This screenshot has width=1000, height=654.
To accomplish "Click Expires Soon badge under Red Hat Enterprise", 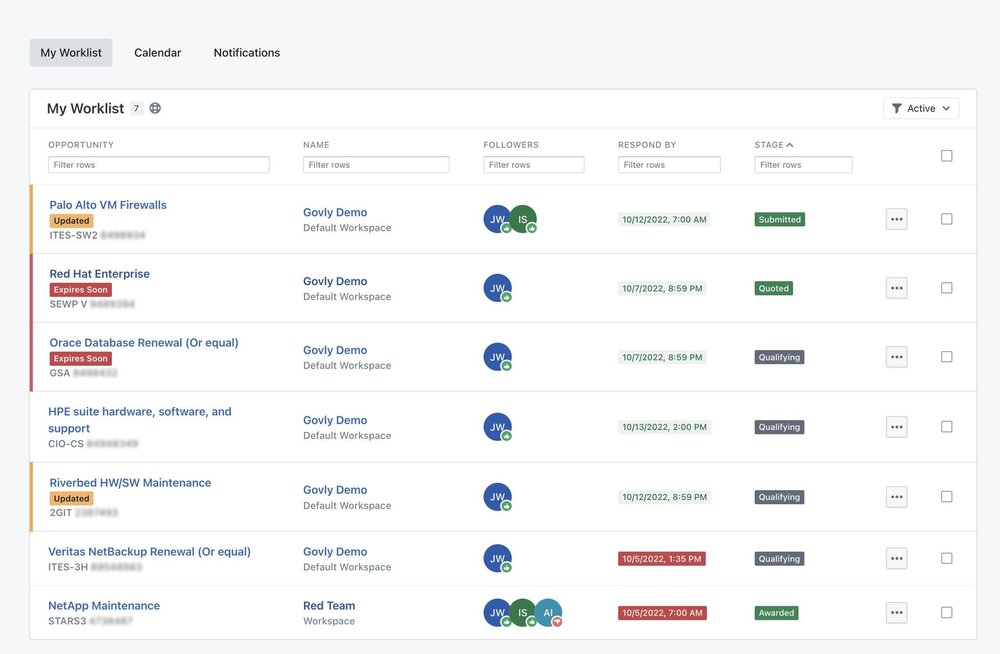I will (x=80, y=290).
